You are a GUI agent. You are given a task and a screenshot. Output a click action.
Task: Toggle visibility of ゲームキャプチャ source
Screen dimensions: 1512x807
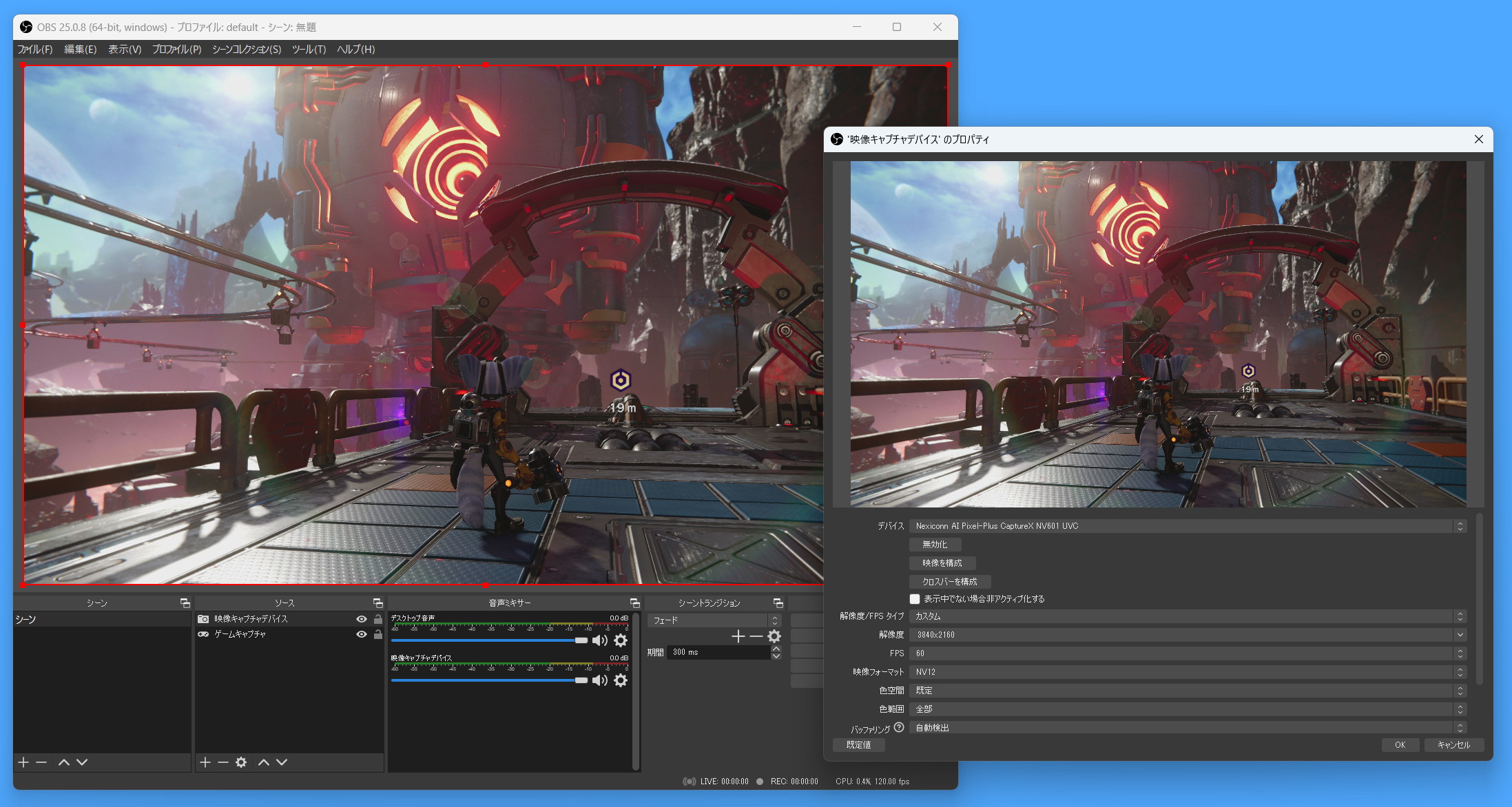tap(361, 634)
